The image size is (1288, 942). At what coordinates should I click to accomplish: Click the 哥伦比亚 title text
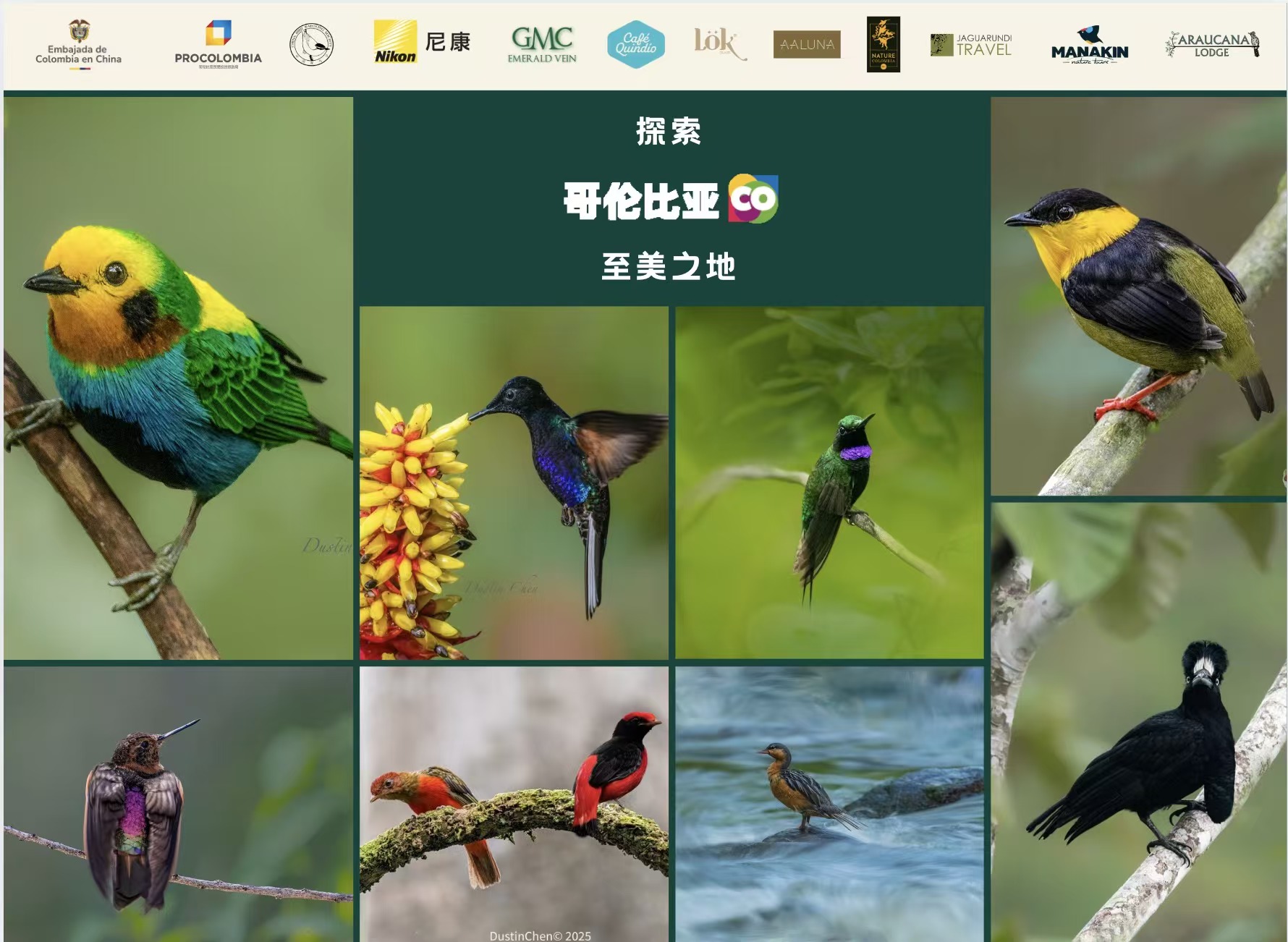(641, 201)
